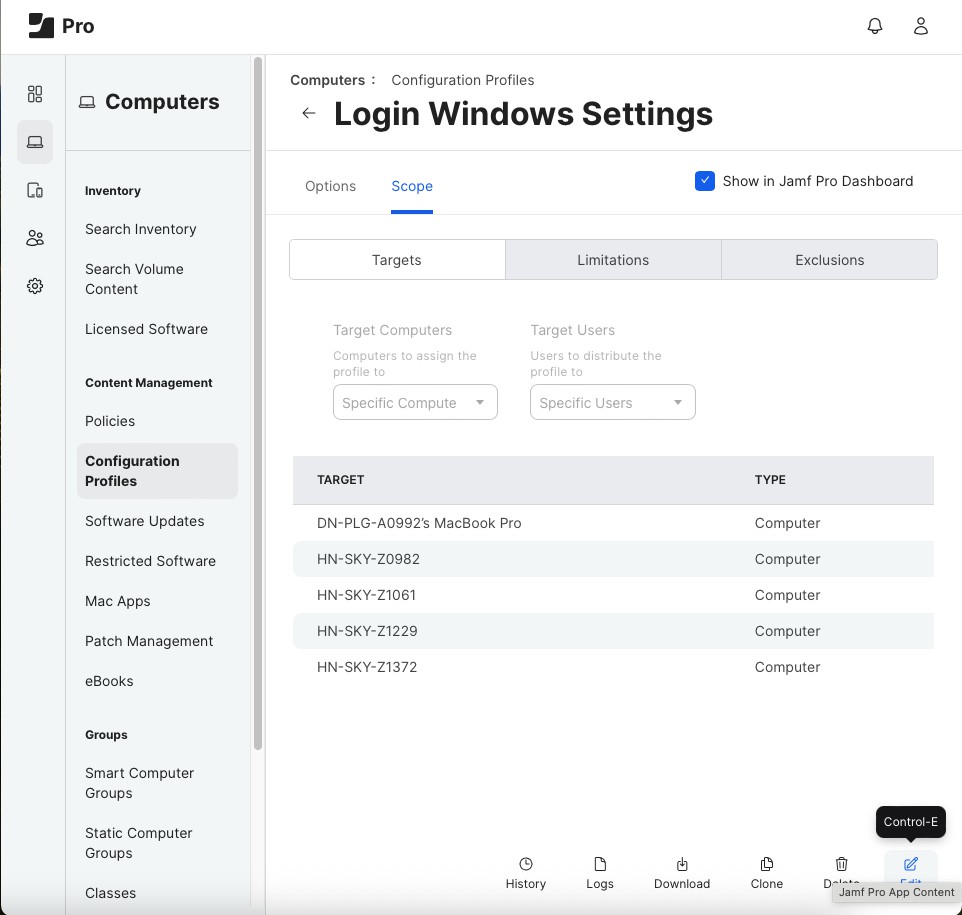Open Policies in the sidebar
This screenshot has width=962, height=915.
[x=110, y=421]
